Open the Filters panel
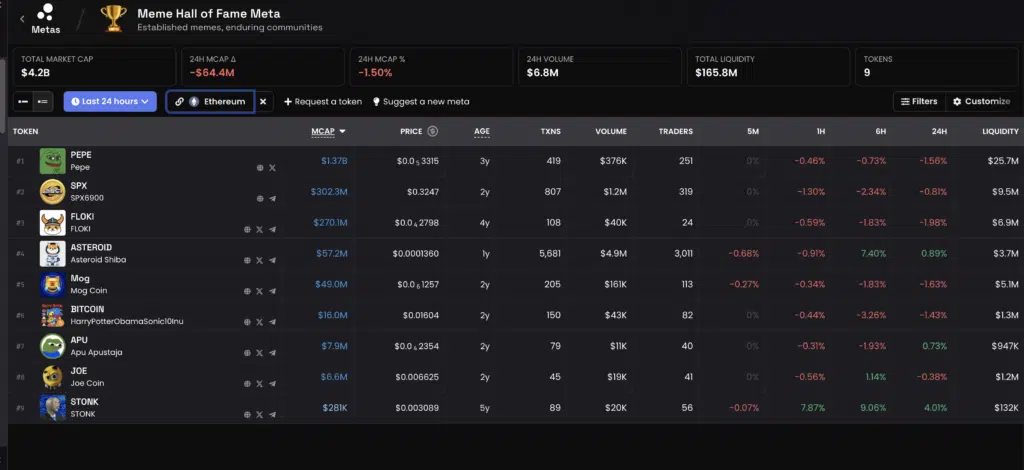 [x=919, y=101]
